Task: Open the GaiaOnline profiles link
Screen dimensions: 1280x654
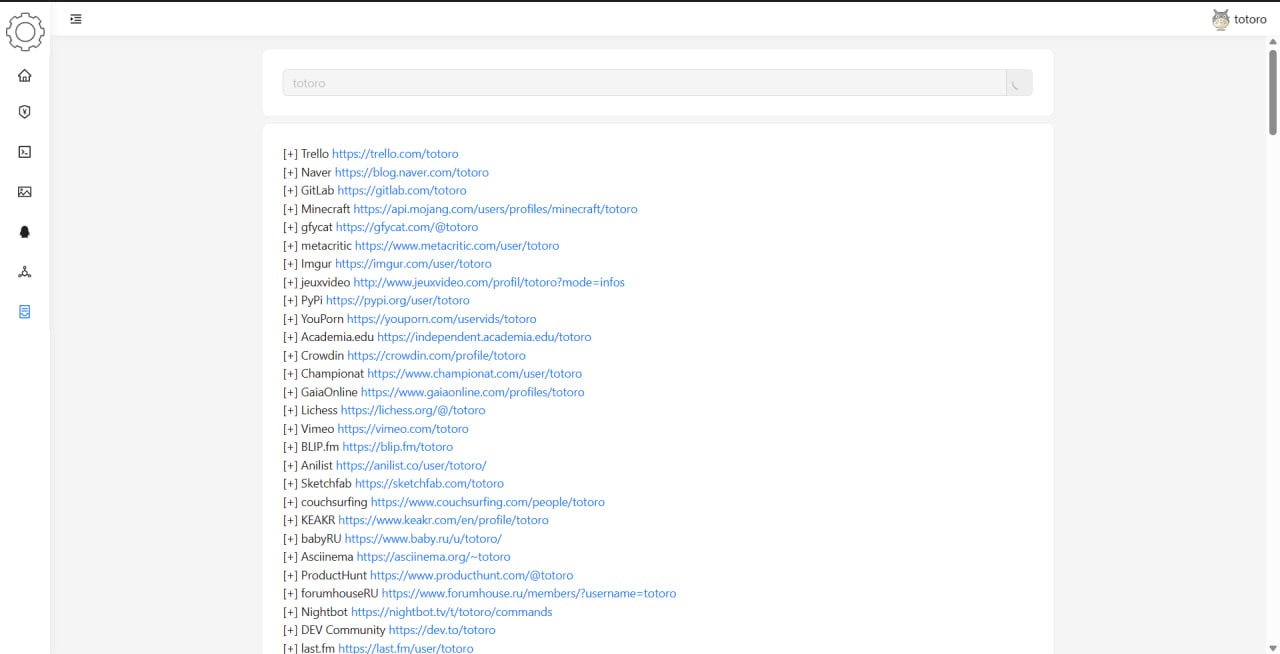Action: [473, 392]
